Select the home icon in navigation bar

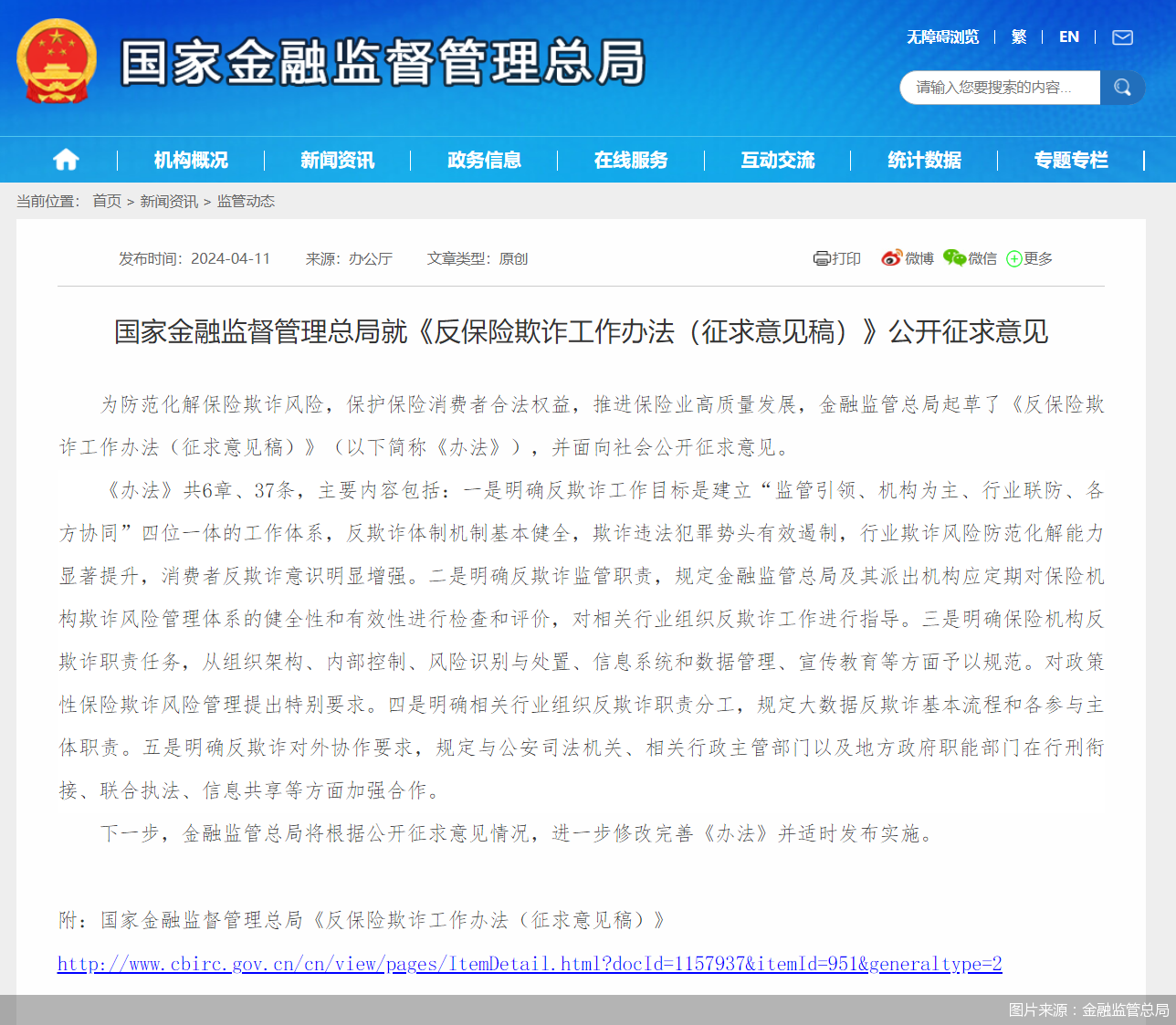(x=65, y=159)
